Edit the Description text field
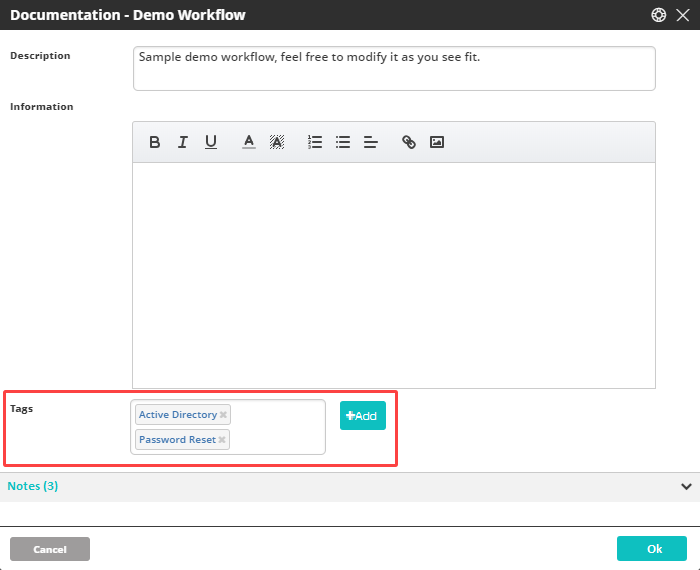This screenshot has width=700, height=570. click(394, 68)
